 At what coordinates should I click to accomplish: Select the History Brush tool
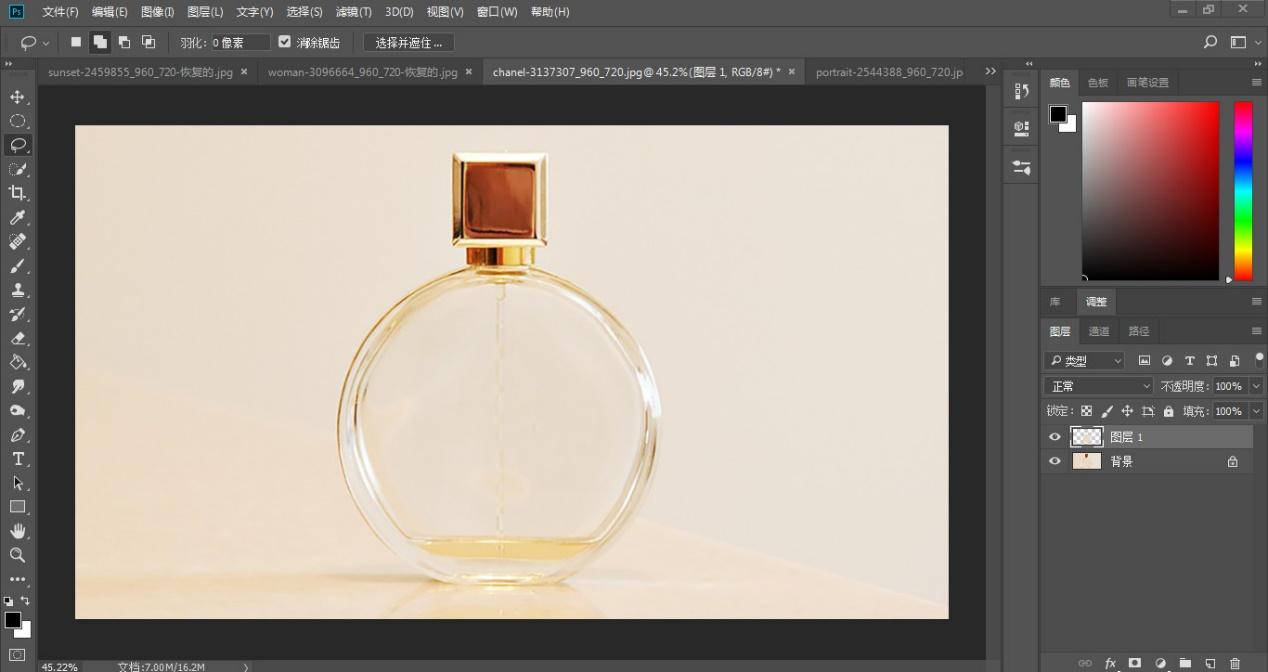[x=17, y=314]
